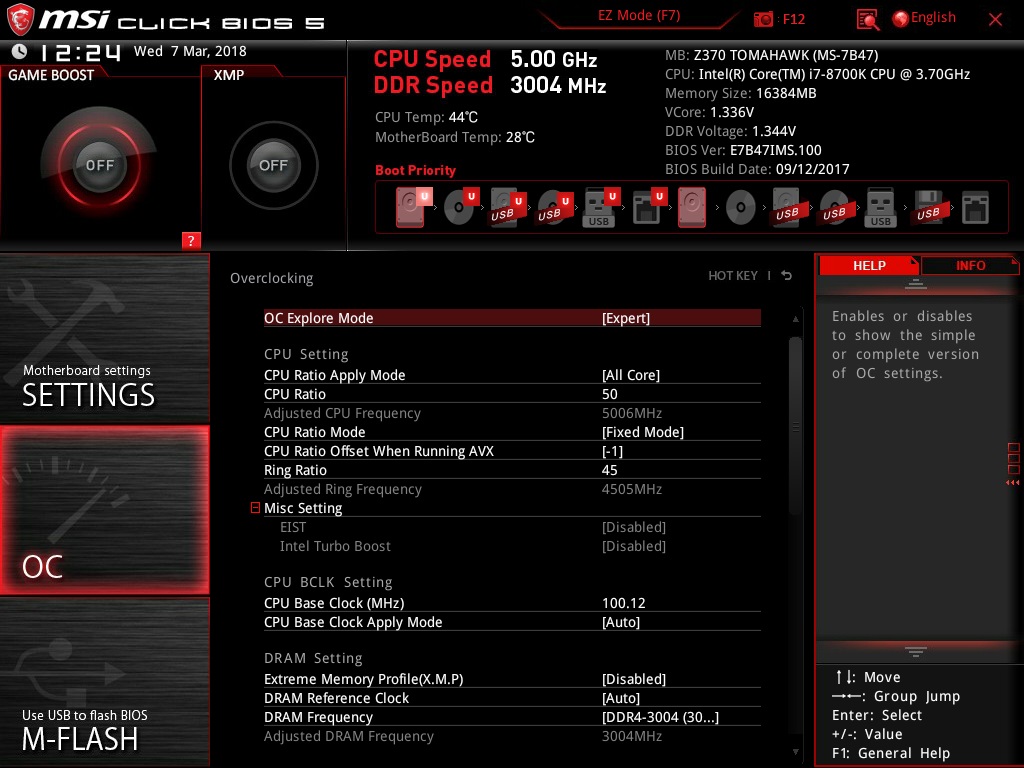Viewport: 1024px width, 768px height.
Task: Open the BIOS search magnifier icon
Action: click(867, 20)
